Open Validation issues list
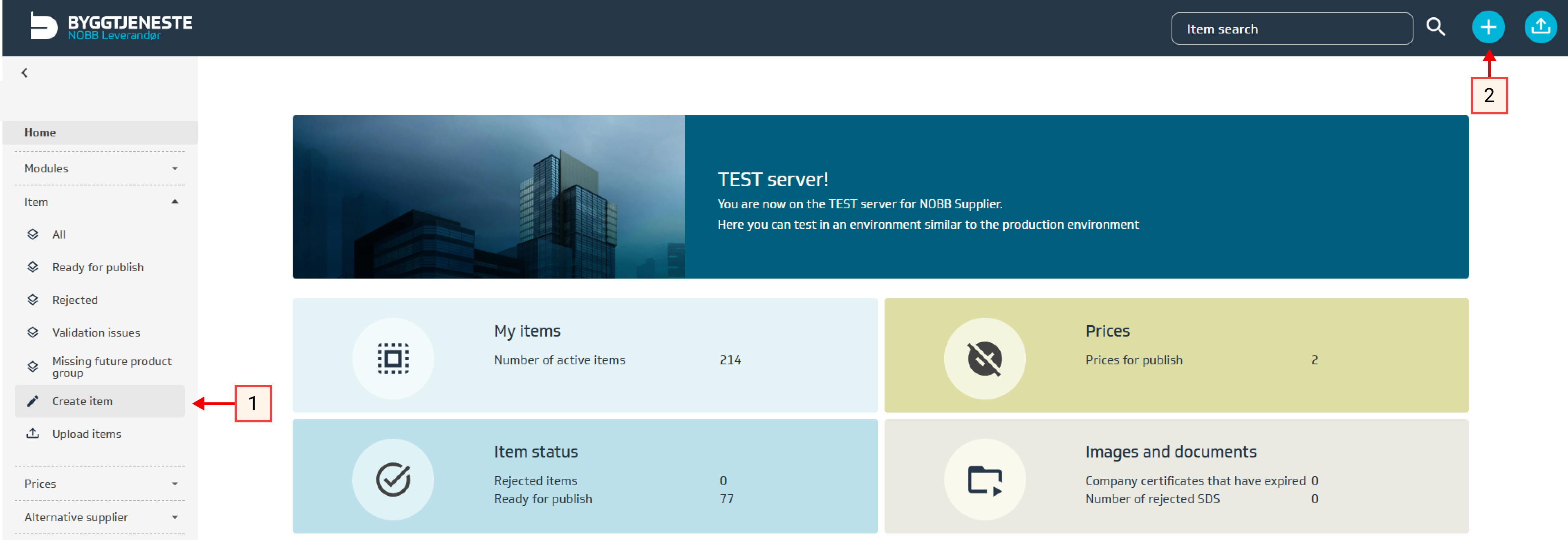 pos(96,332)
